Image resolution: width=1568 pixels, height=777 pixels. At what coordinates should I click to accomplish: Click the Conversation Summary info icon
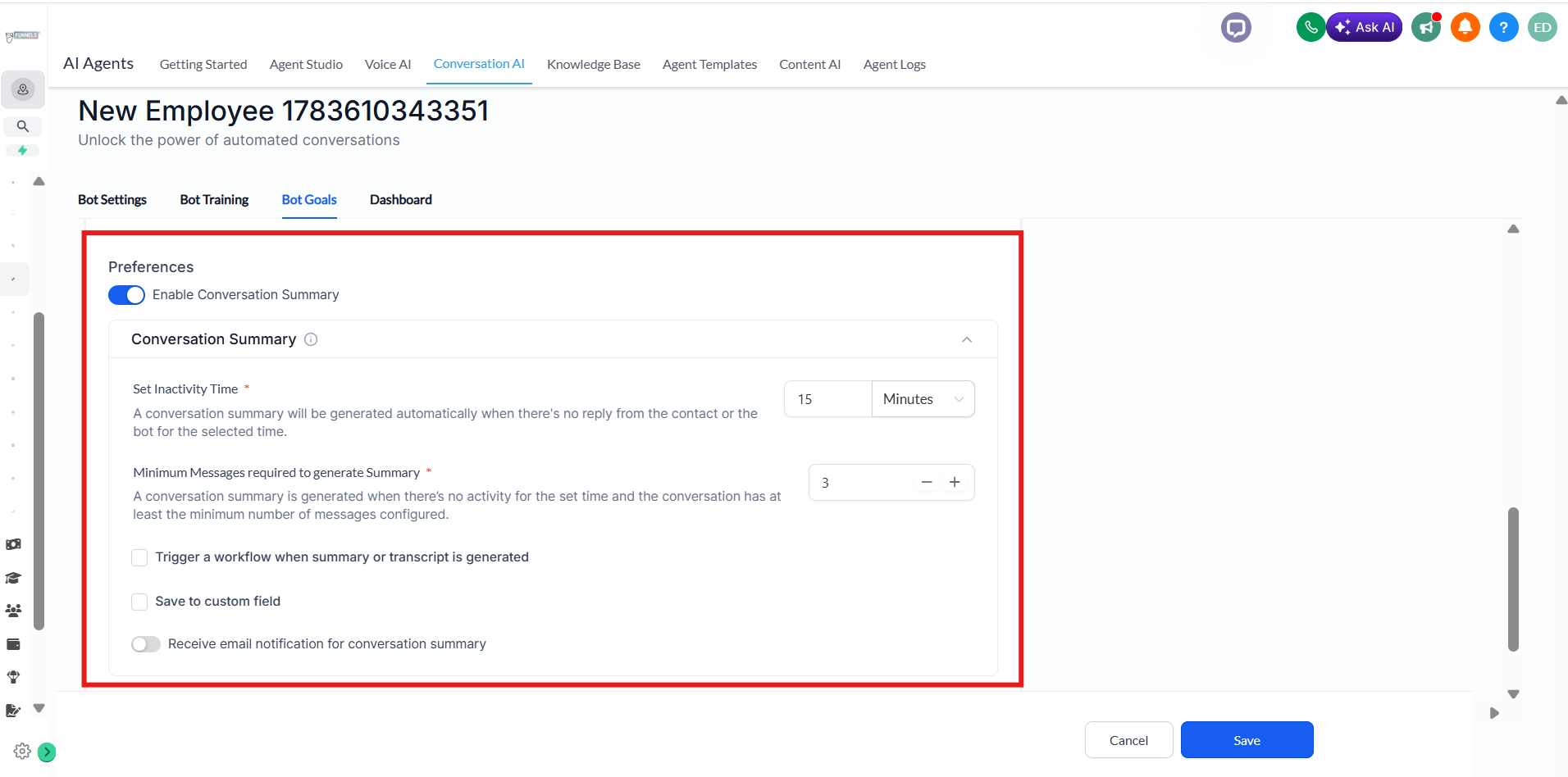[311, 339]
